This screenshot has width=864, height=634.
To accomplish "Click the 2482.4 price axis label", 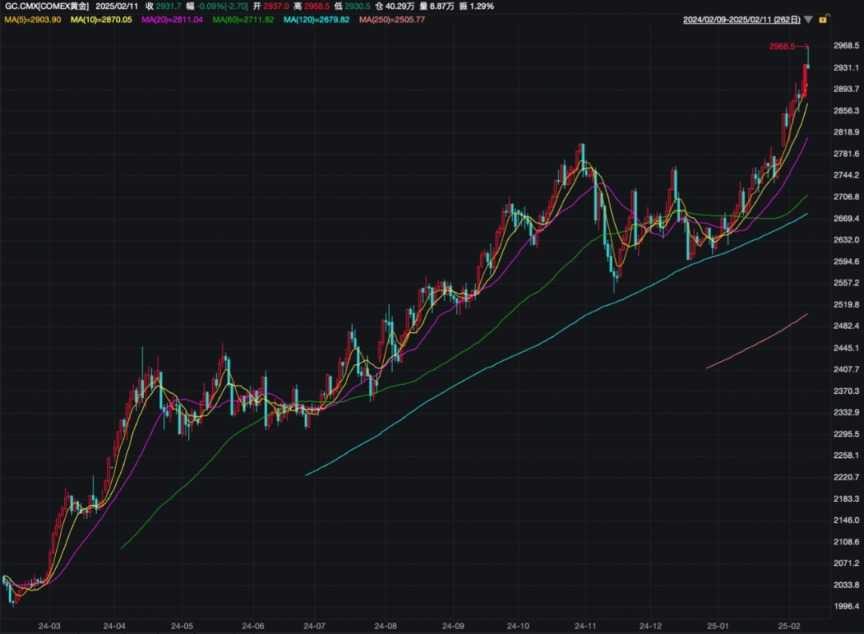I will point(846,326).
